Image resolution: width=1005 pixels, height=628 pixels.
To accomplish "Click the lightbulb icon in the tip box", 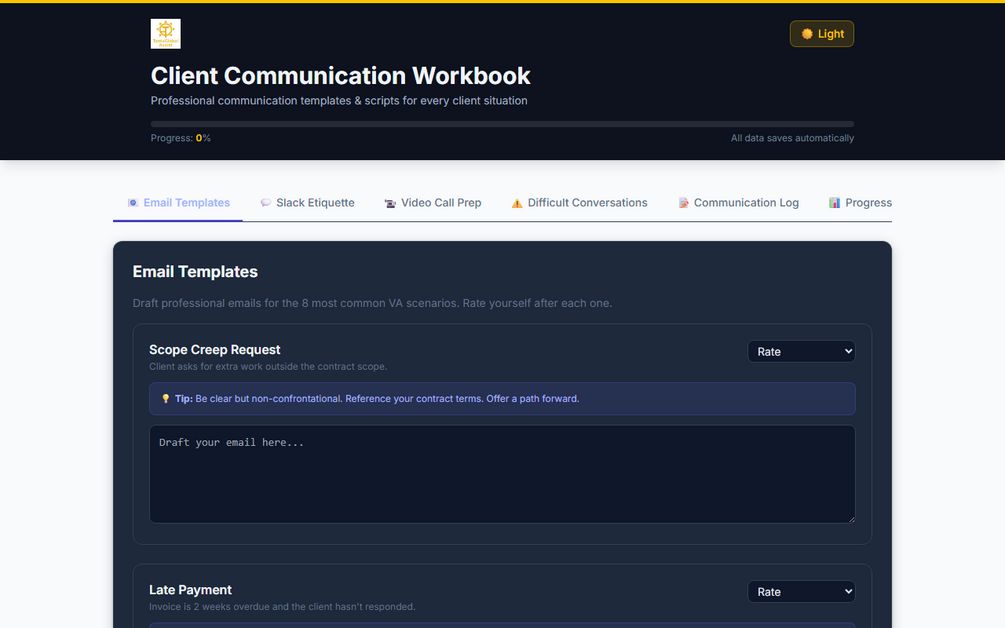I will coord(165,399).
